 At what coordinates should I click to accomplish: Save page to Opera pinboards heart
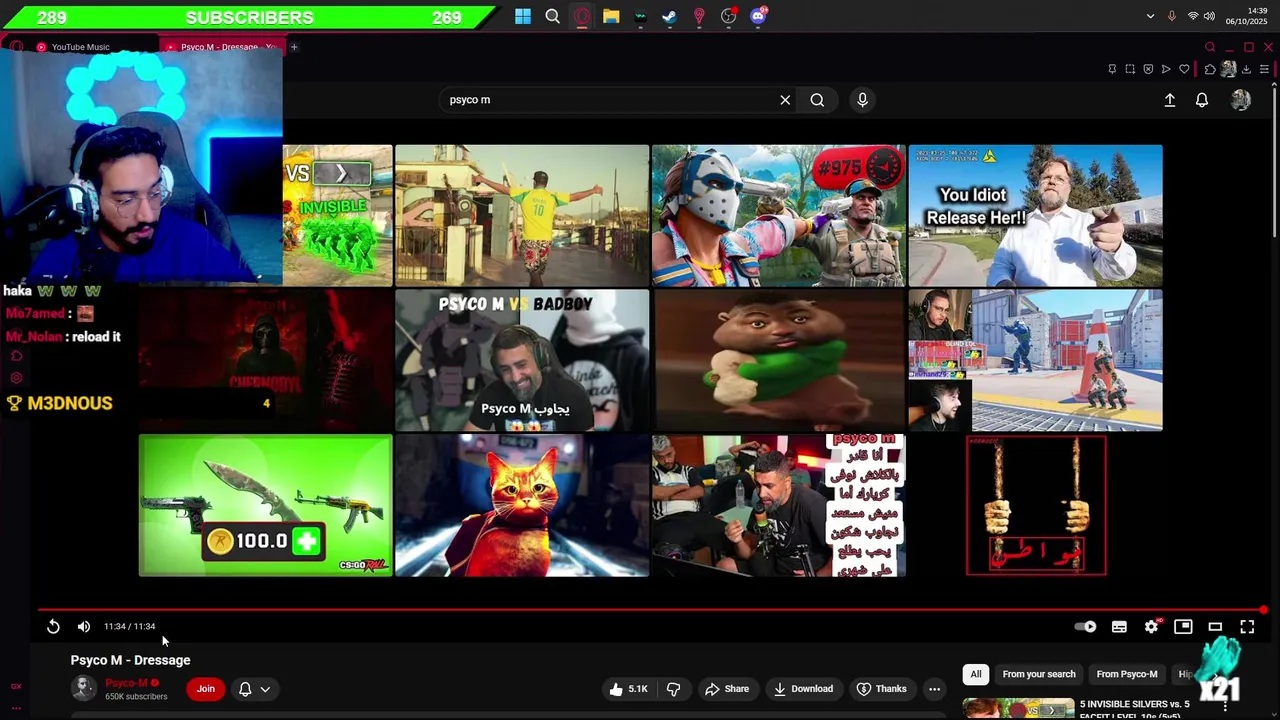tap(1184, 69)
